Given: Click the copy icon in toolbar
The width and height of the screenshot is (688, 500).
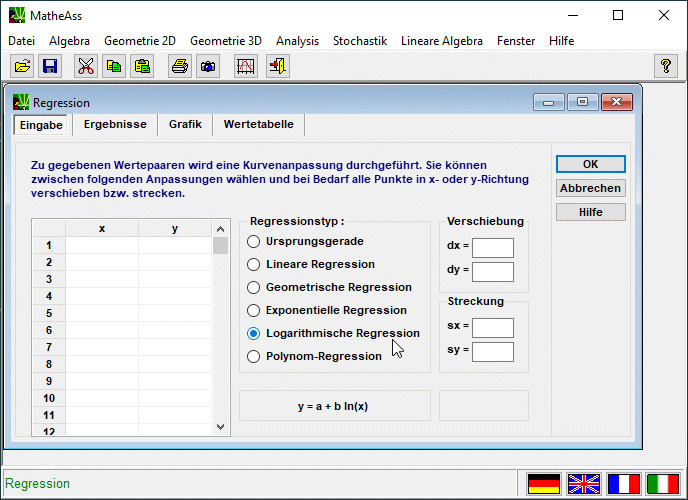Looking at the screenshot, I should (x=113, y=66).
